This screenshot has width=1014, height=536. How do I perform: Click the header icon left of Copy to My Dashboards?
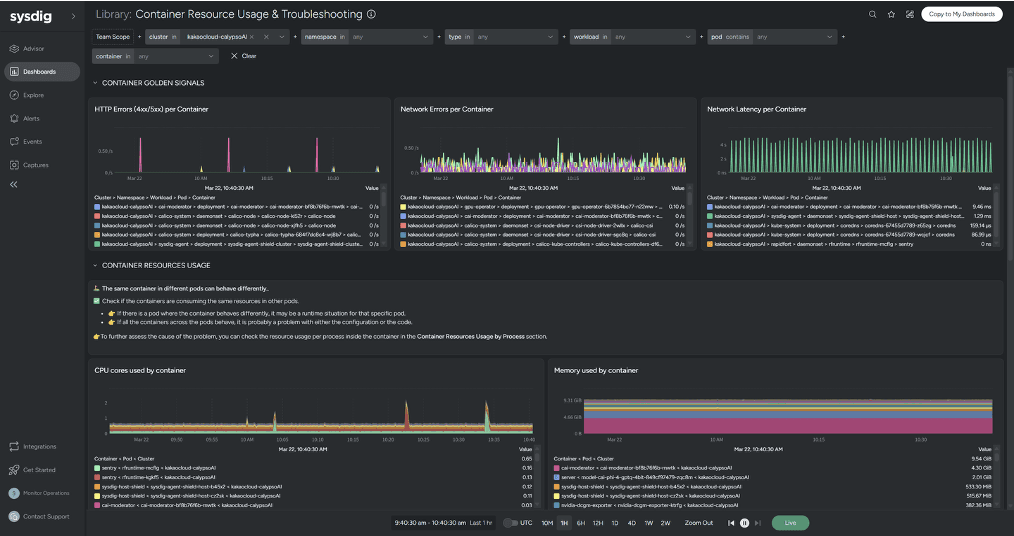(x=910, y=14)
